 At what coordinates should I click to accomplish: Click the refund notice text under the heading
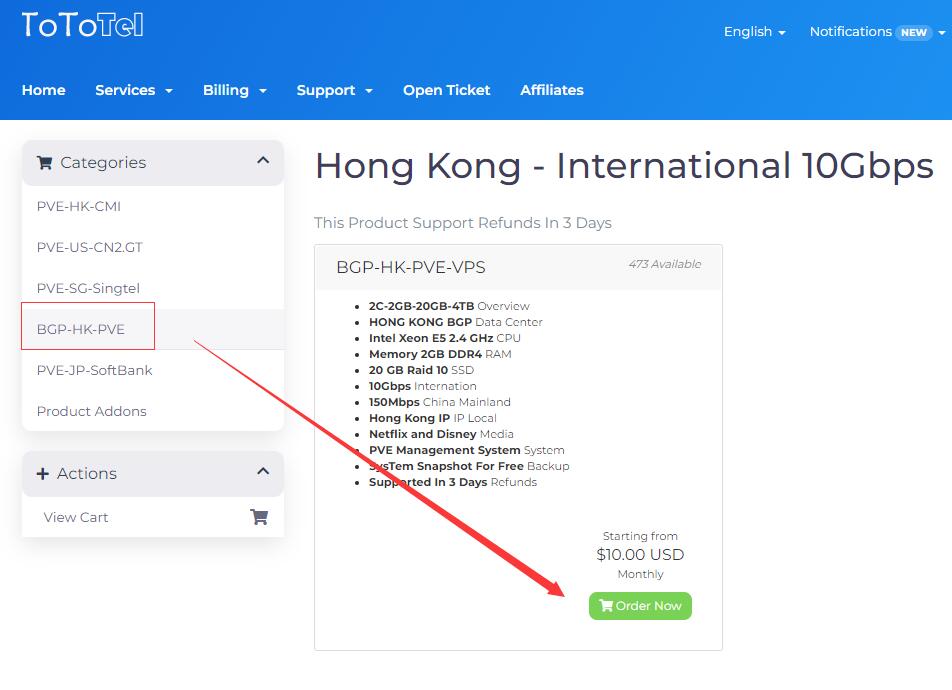(x=463, y=223)
